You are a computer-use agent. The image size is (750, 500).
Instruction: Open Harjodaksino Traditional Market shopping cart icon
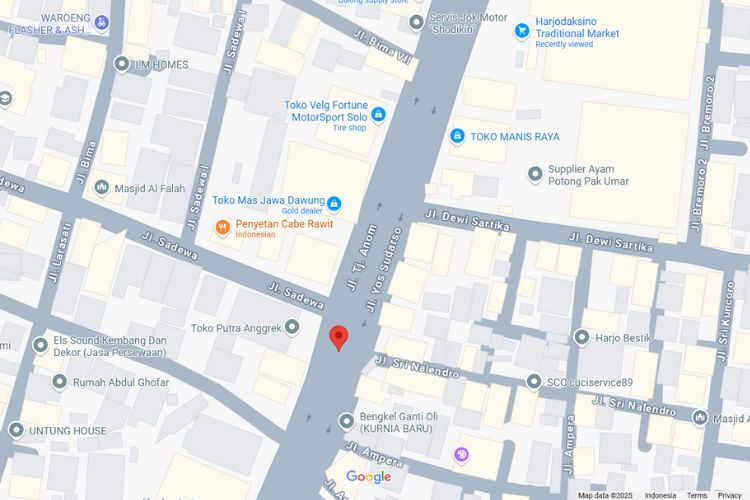pos(522,31)
